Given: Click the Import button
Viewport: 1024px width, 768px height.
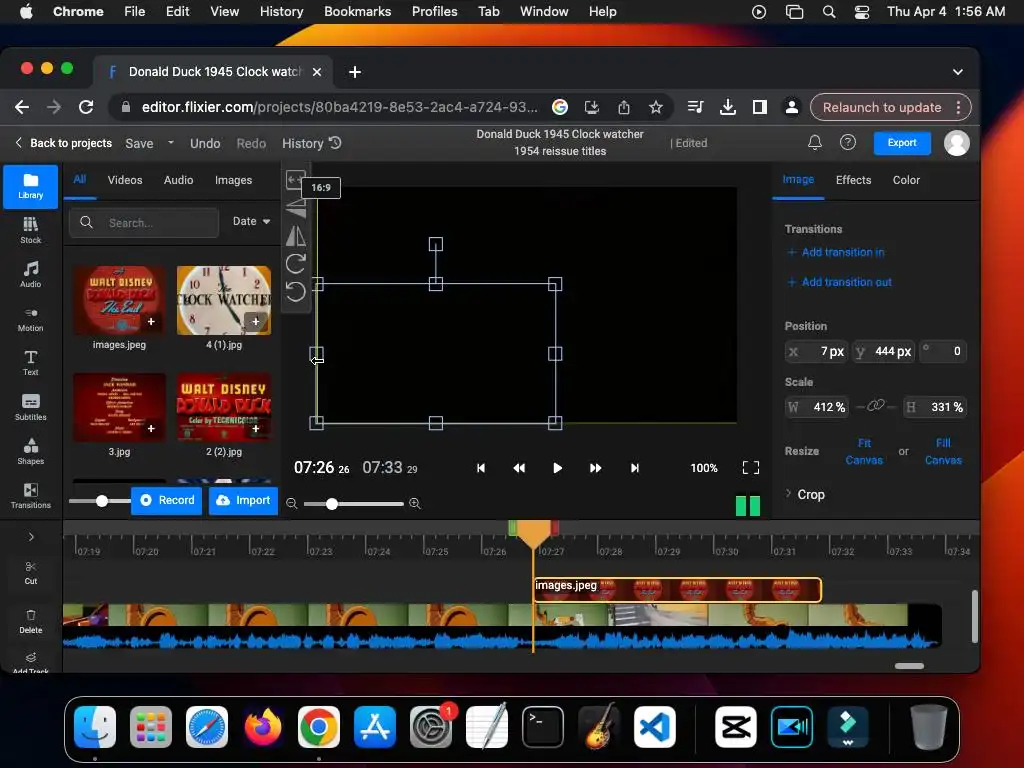Looking at the screenshot, I should tap(243, 500).
